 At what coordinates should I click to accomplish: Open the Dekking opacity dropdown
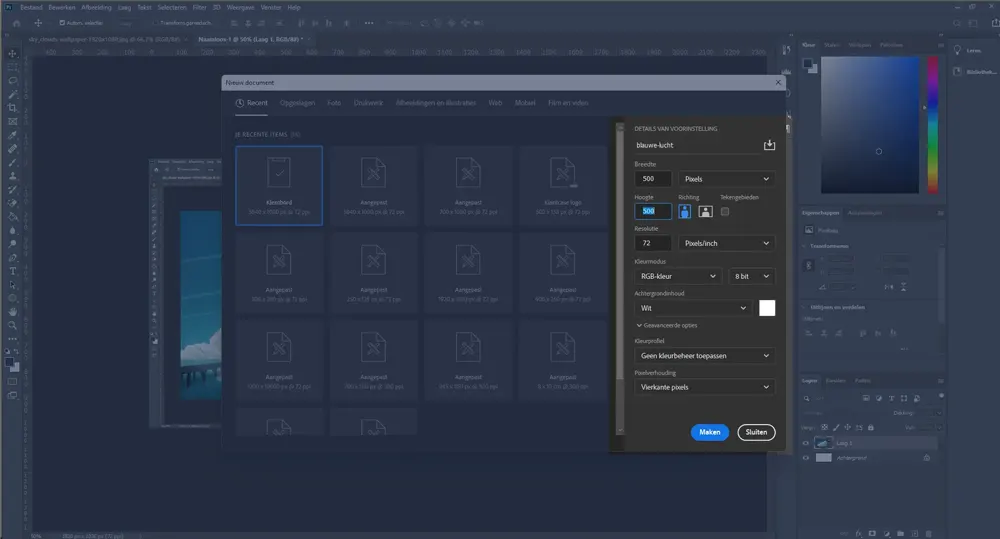tap(937, 413)
